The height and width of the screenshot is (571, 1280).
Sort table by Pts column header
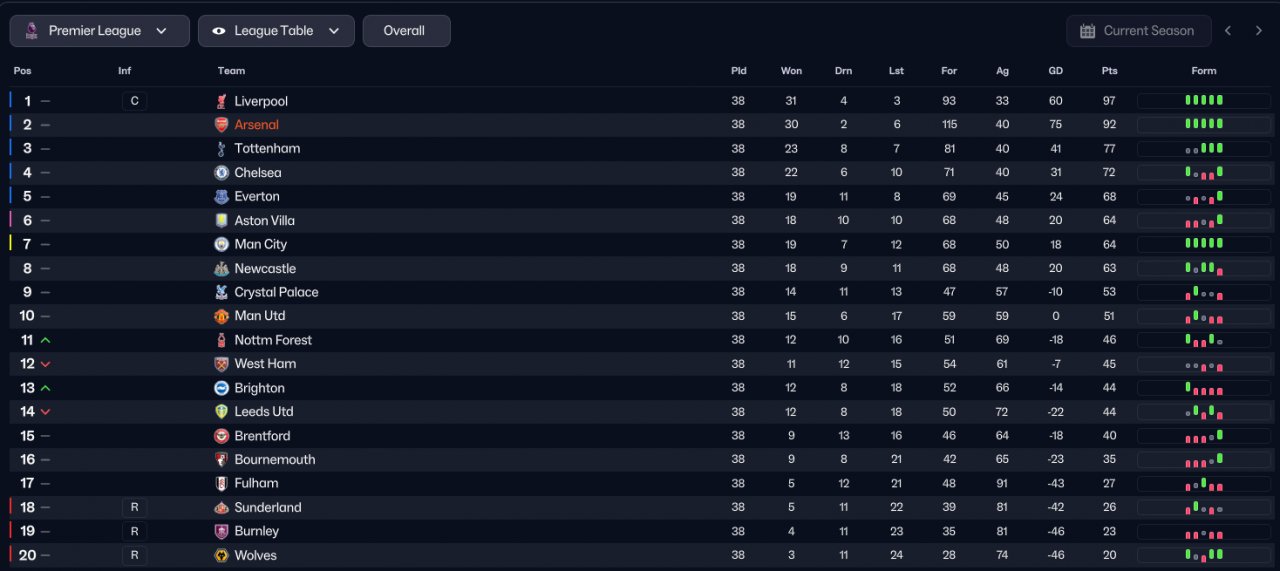tap(1109, 71)
